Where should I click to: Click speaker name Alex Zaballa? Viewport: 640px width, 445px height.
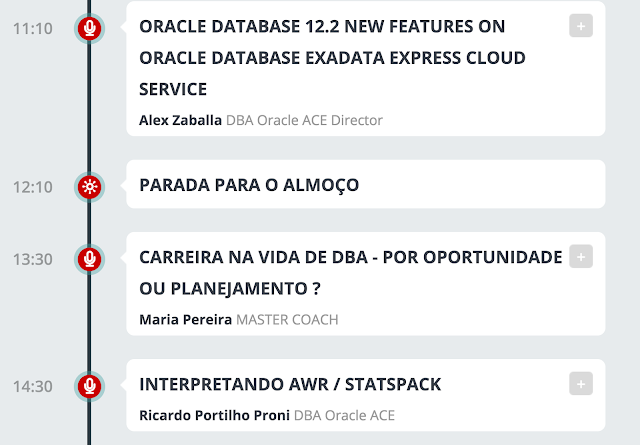180,120
